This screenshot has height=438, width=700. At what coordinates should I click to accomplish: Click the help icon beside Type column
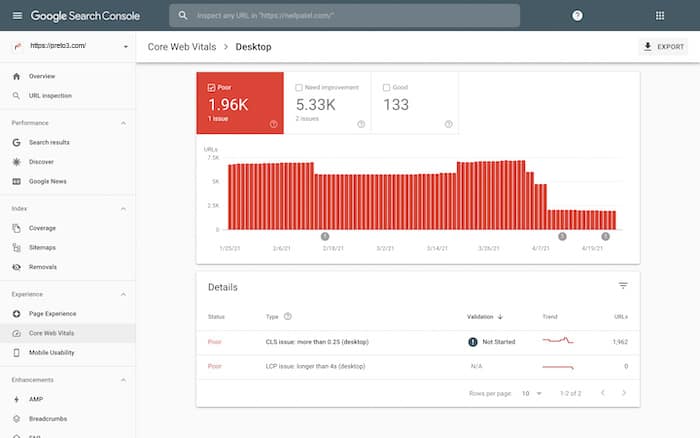288,317
